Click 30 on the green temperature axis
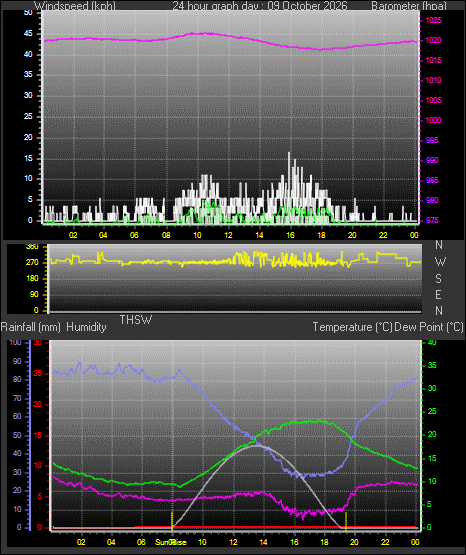Screen dimensions: 466x555 [x=432, y=388]
